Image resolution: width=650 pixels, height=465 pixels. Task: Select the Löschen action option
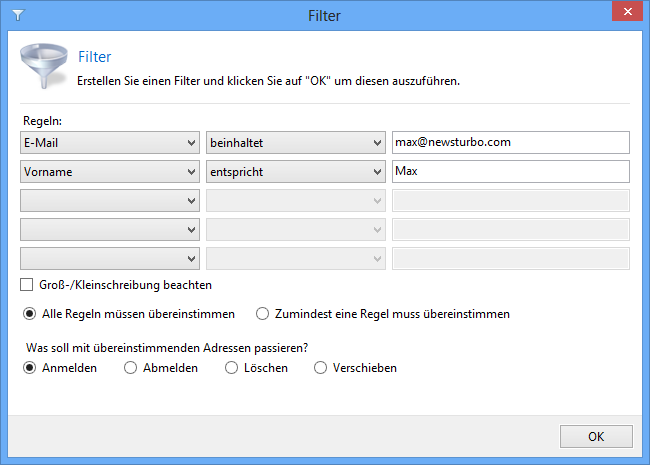coord(231,368)
